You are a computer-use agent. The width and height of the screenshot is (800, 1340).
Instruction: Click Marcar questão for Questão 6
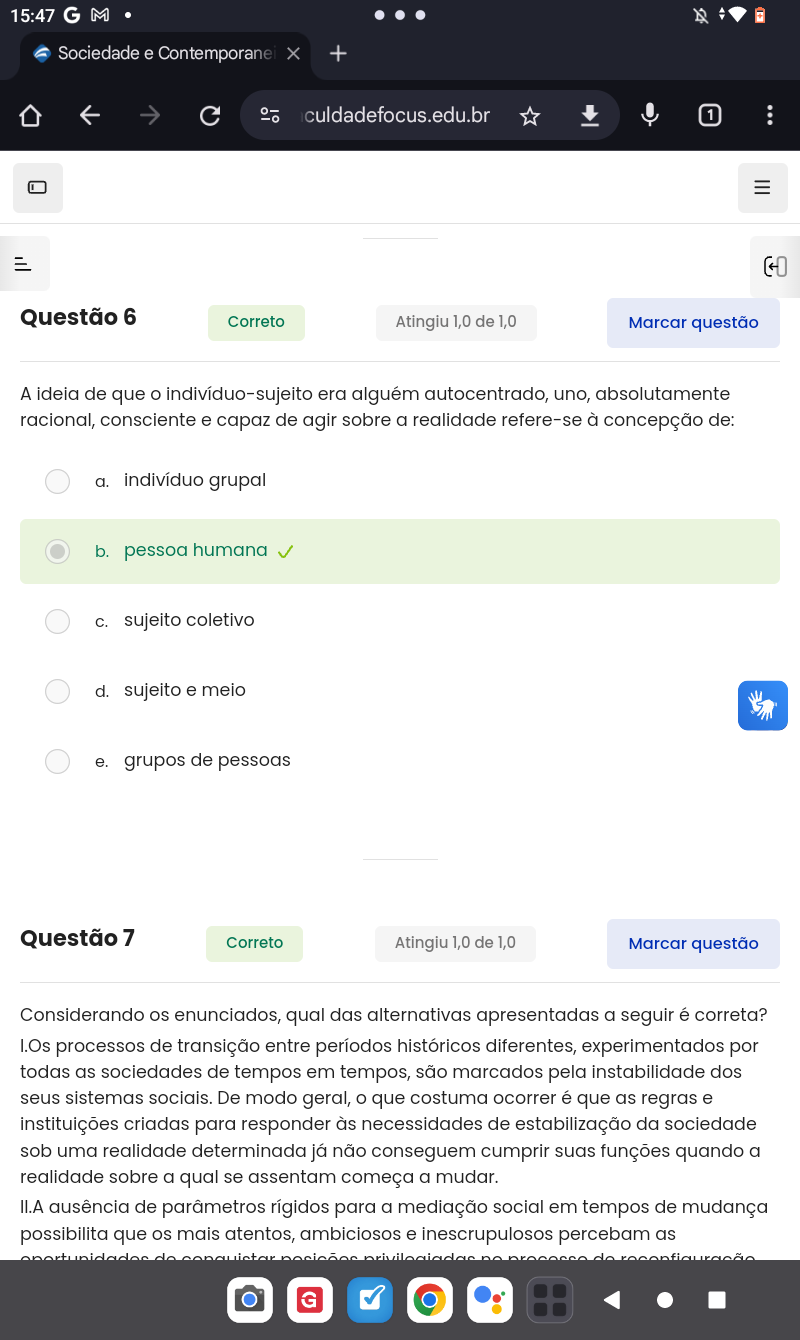tap(693, 322)
